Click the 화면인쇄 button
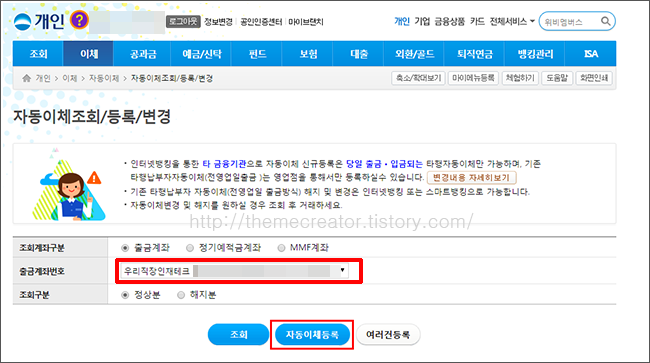The height and width of the screenshot is (363, 650). [594, 78]
